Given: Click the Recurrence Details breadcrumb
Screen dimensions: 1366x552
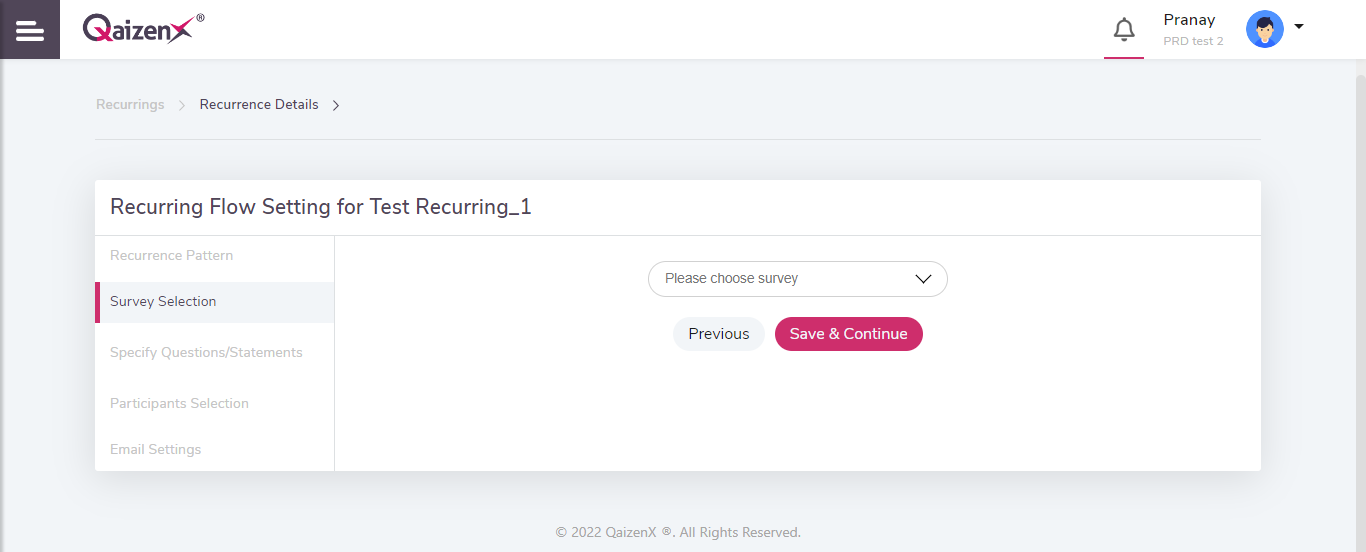Looking at the screenshot, I should (x=259, y=104).
